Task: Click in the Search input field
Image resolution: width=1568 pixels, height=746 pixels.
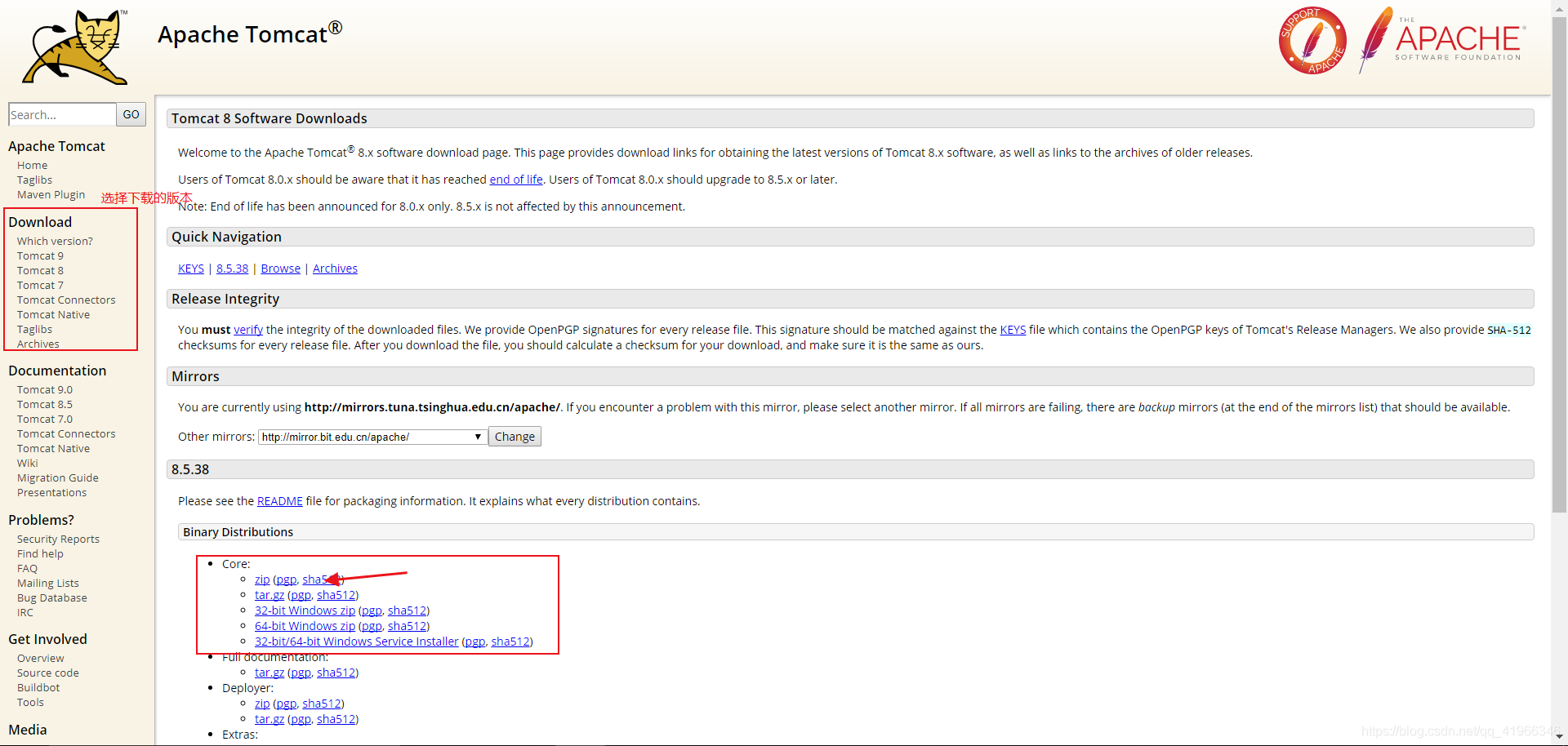Action: pyautogui.click(x=62, y=114)
